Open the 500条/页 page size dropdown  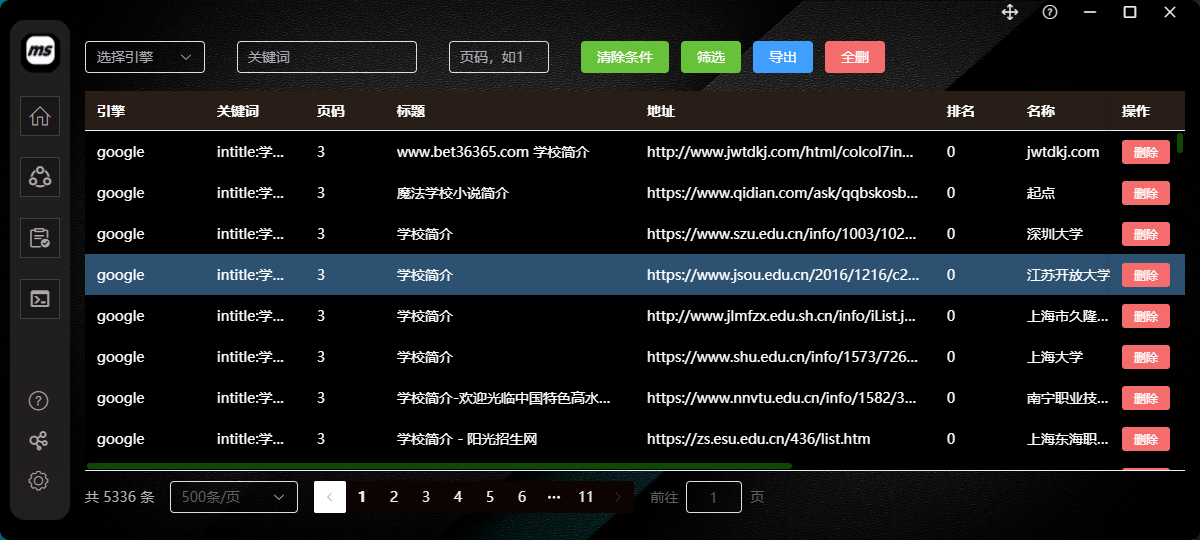[234, 497]
